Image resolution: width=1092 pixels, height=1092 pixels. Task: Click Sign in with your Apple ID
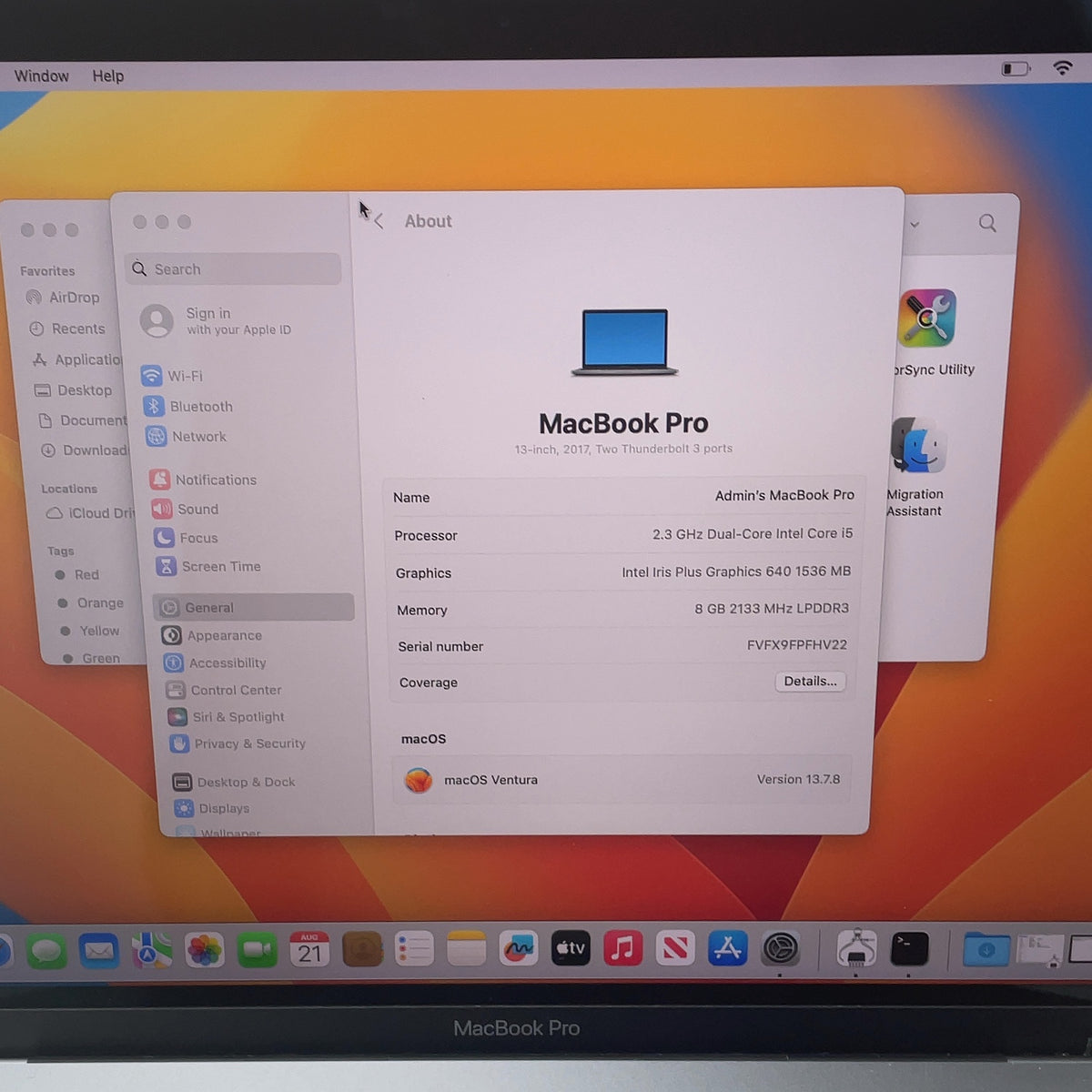coord(216,320)
